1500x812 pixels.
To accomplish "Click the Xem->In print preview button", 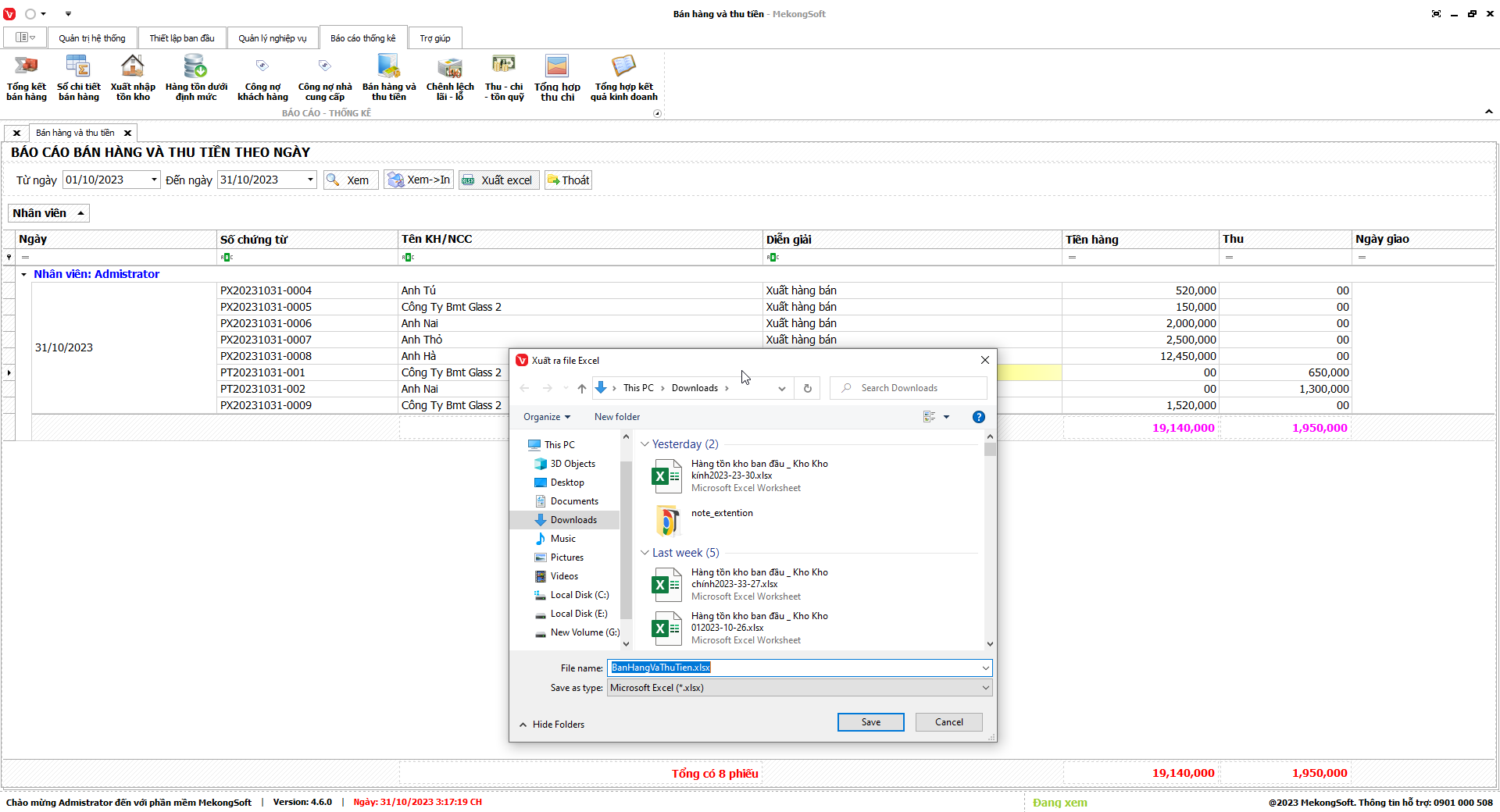I will pos(419,180).
